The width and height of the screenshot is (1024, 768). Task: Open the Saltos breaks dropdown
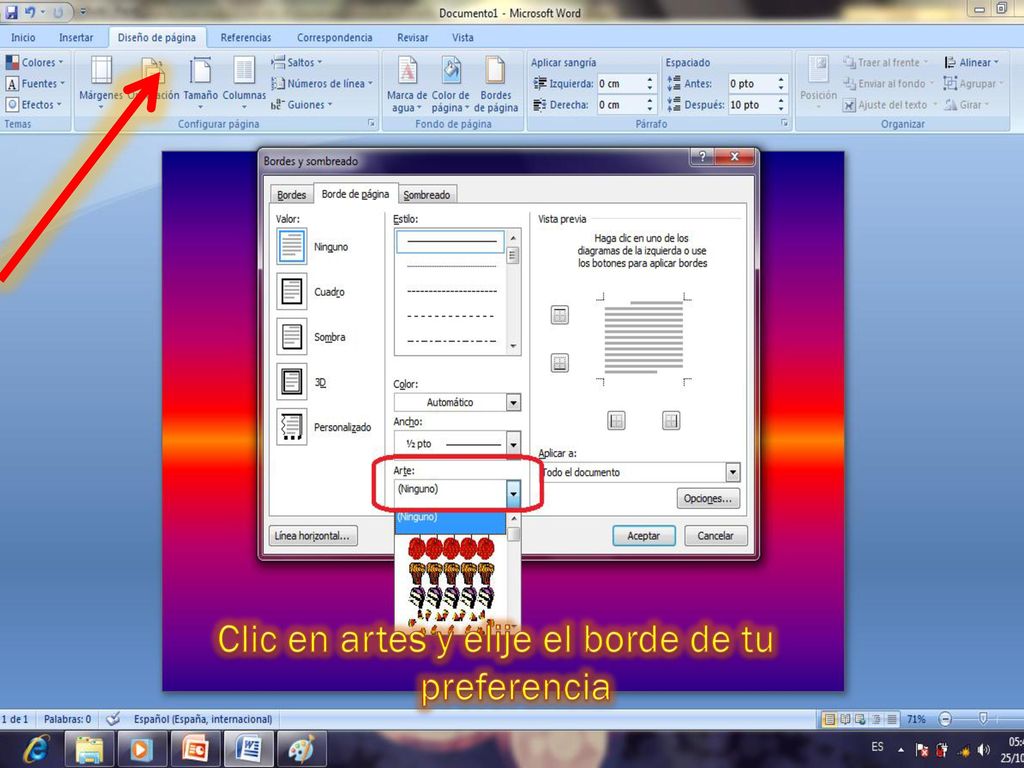pos(297,62)
